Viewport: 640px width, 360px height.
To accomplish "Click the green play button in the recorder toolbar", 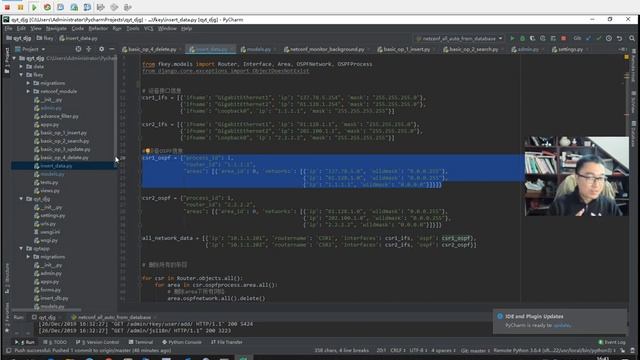I will (x=34, y=7).
